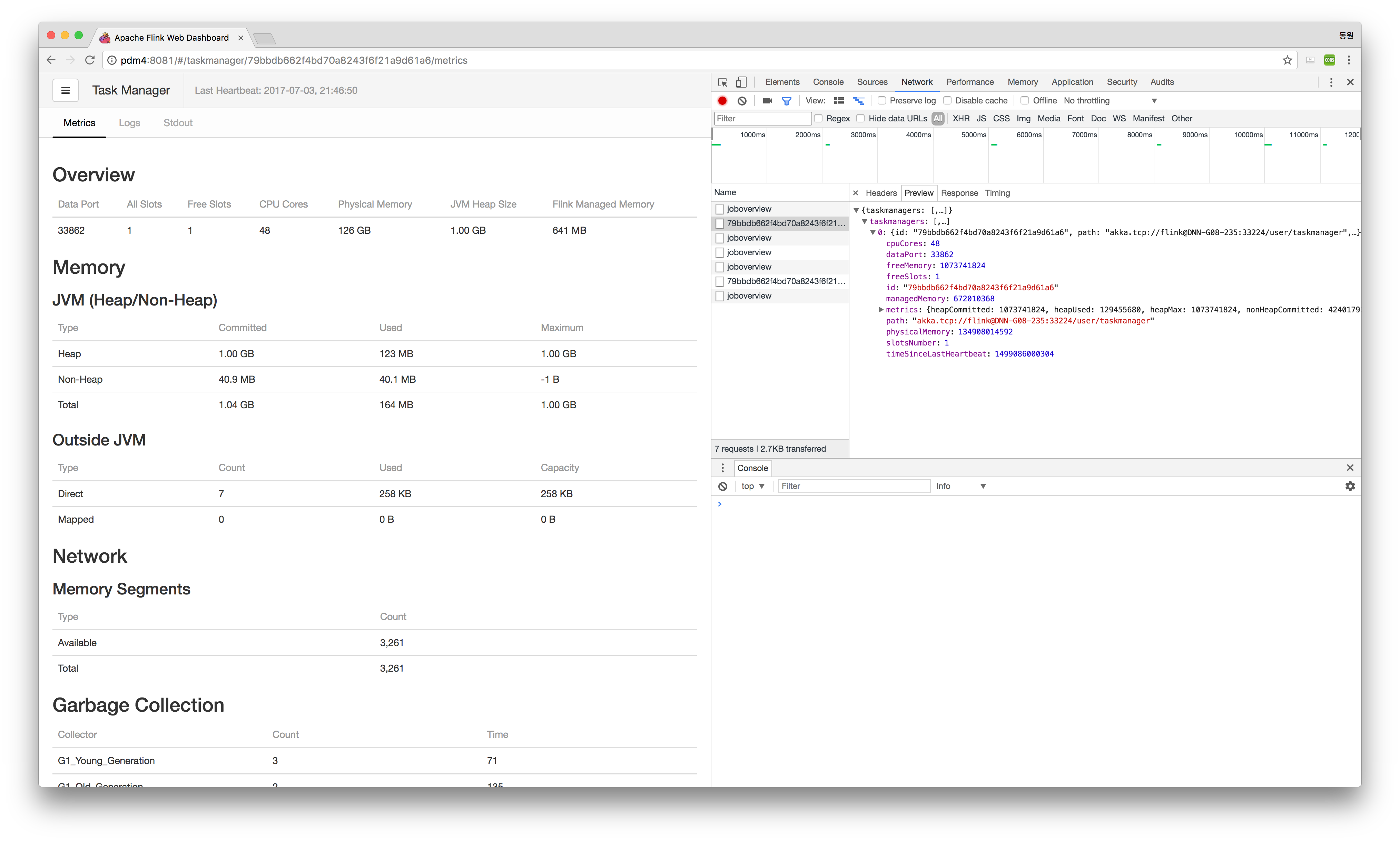Toggle device toolbar icon in DevTools
Image resolution: width=1400 pixels, height=842 pixels.
[741, 82]
